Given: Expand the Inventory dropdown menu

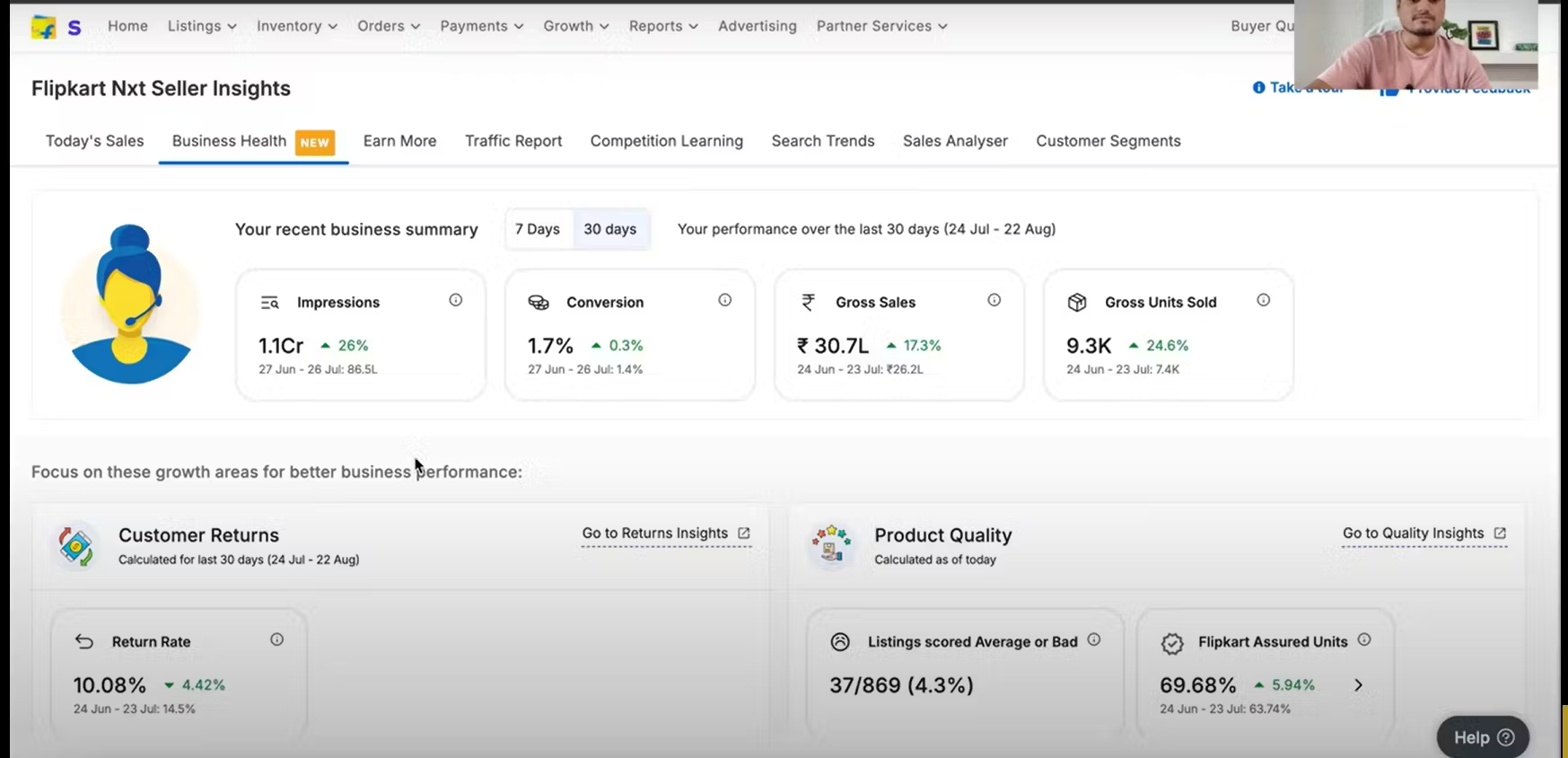Looking at the screenshot, I should pyautogui.click(x=297, y=26).
